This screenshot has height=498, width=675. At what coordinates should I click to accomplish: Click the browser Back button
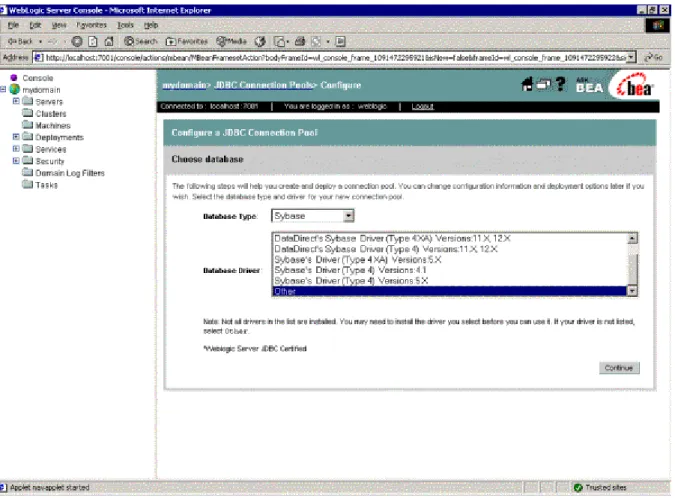[x=20, y=41]
